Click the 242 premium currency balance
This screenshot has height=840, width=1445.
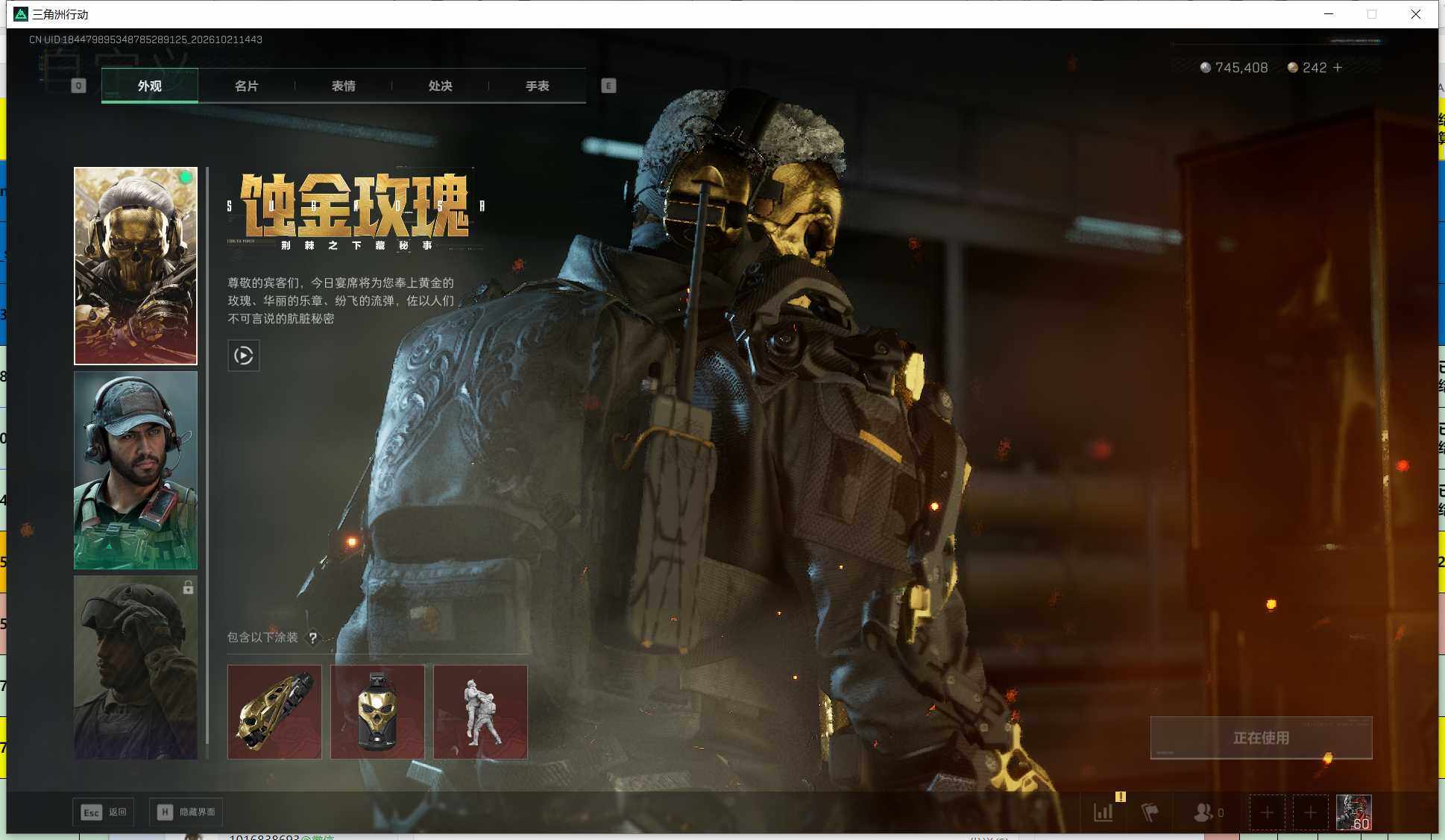point(1307,68)
